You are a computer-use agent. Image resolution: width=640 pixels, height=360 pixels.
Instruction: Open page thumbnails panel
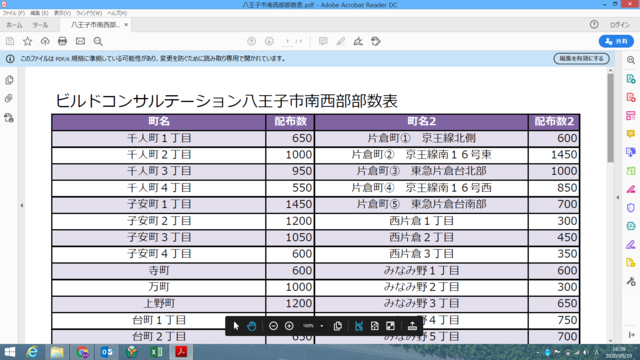(9, 80)
